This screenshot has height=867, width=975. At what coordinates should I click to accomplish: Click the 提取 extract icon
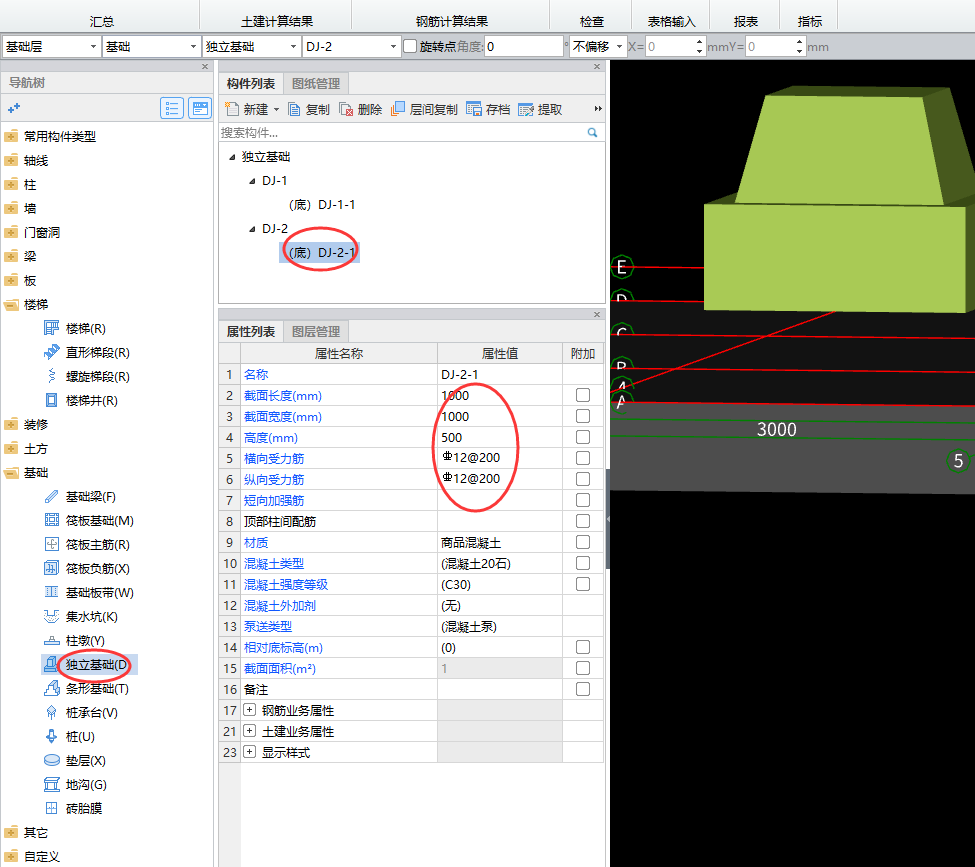tap(526, 109)
